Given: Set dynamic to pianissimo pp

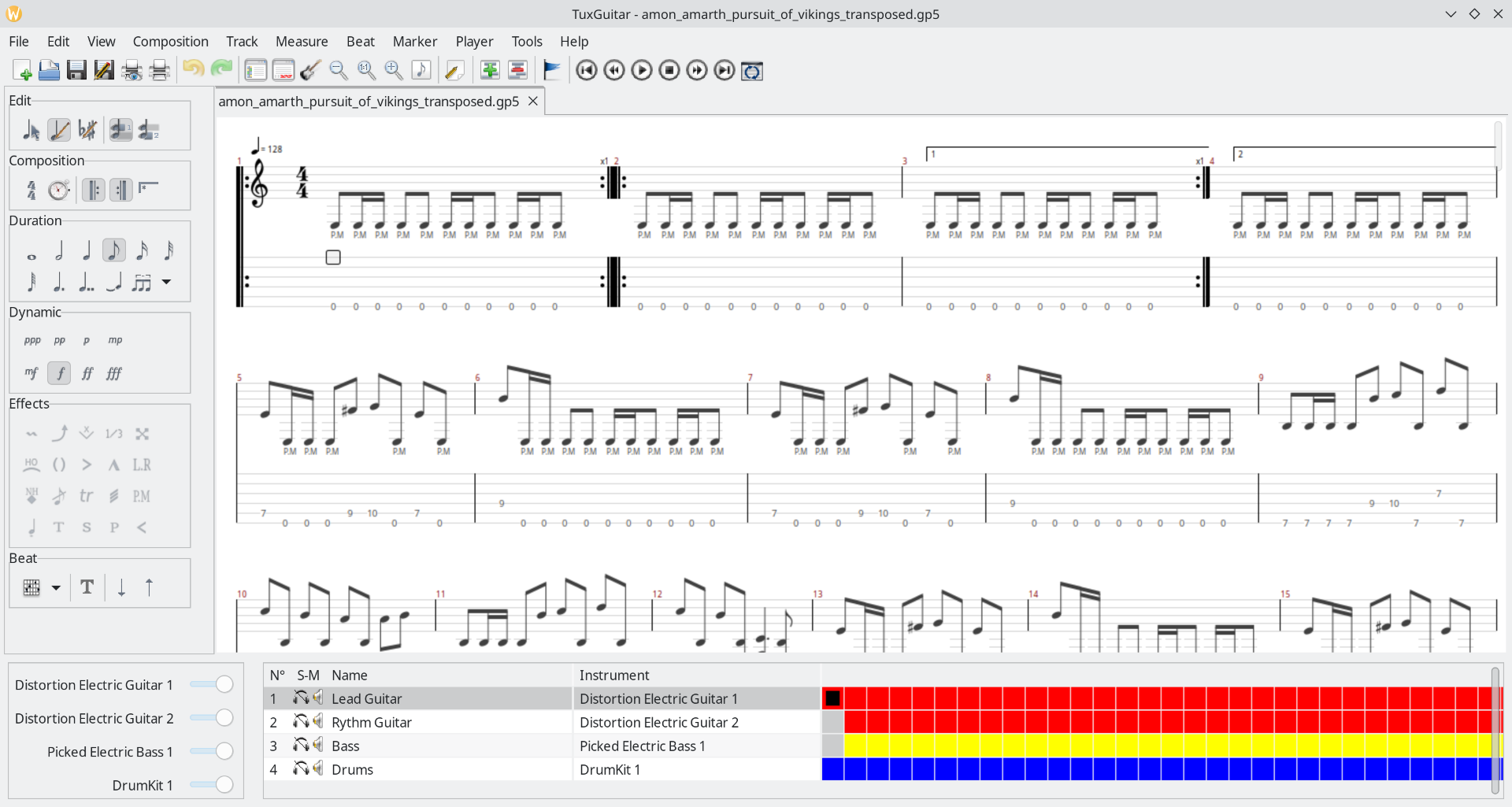Looking at the screenshot, I should tap(60, 340).
